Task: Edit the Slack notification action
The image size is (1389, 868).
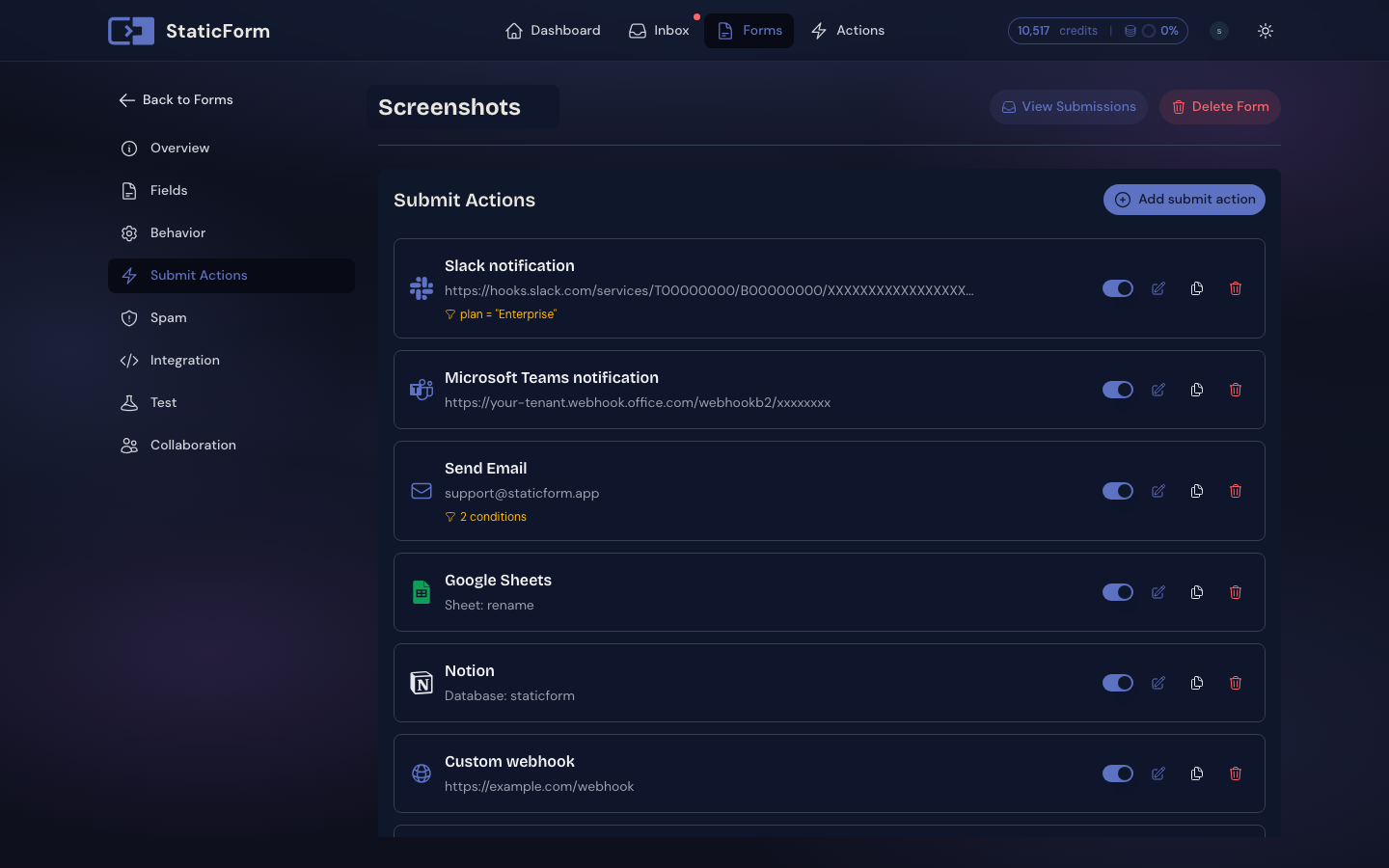Action: point(1158,288)
